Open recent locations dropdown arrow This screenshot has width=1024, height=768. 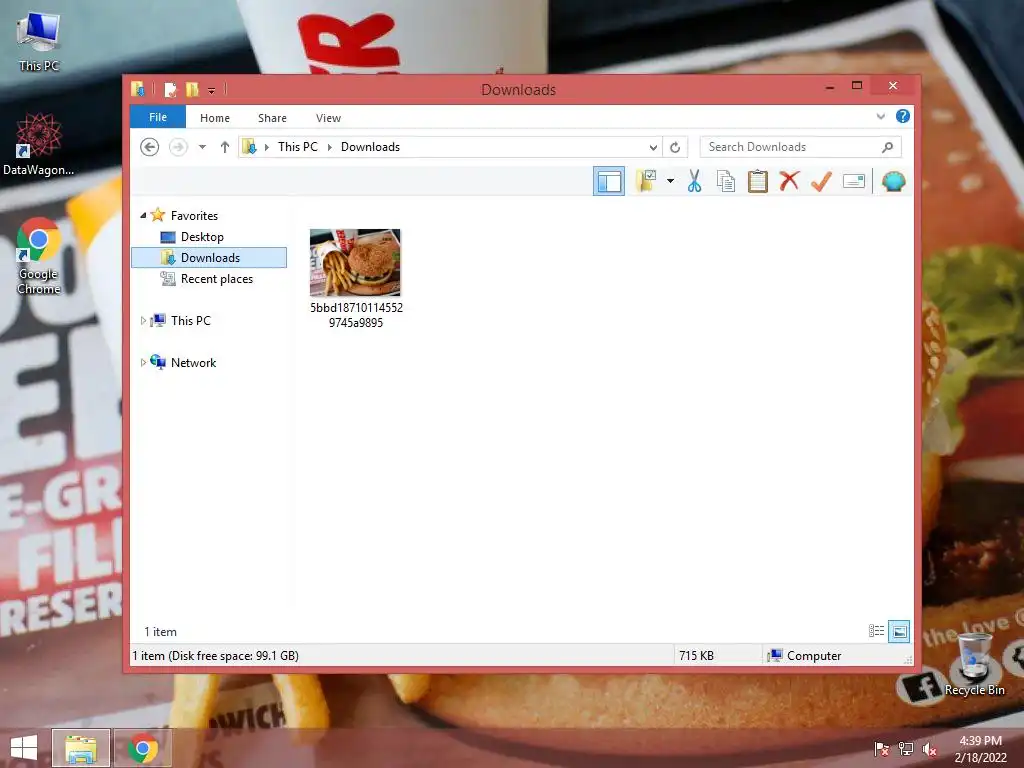(x=202, y=147)
